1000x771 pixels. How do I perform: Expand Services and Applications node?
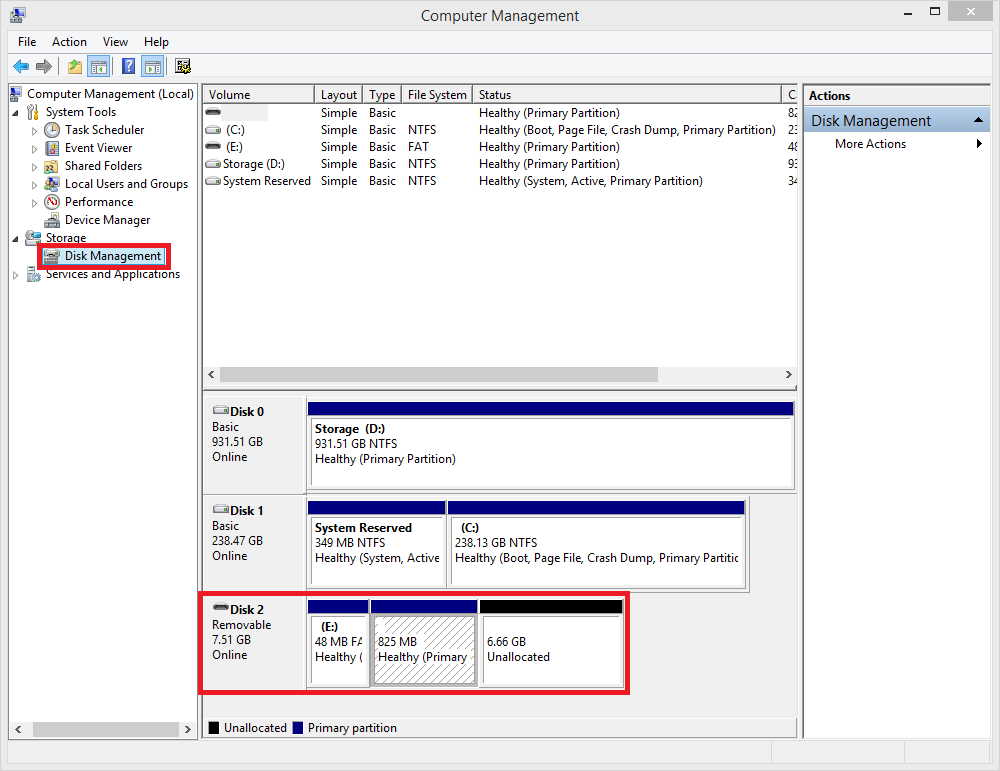pos(16,275)
